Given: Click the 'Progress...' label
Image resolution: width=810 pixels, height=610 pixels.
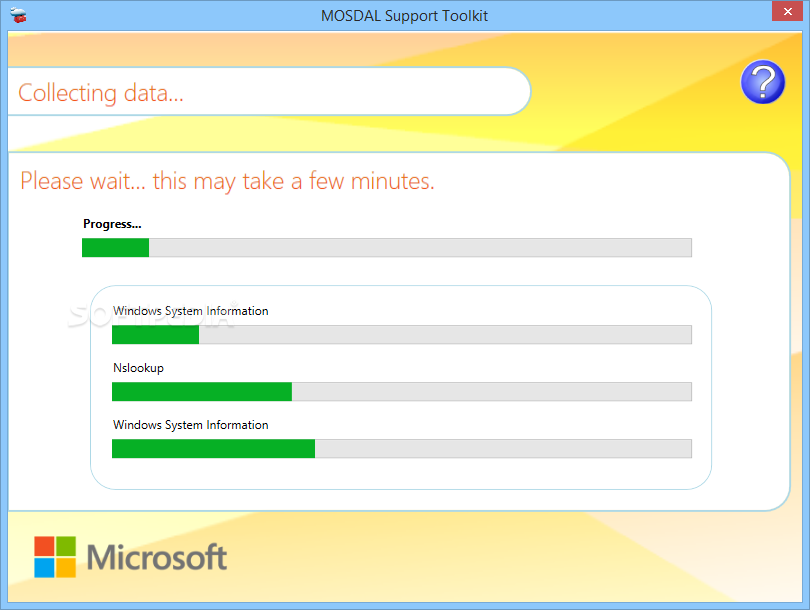Looking at the screenshot, I should tap(112, 224).
